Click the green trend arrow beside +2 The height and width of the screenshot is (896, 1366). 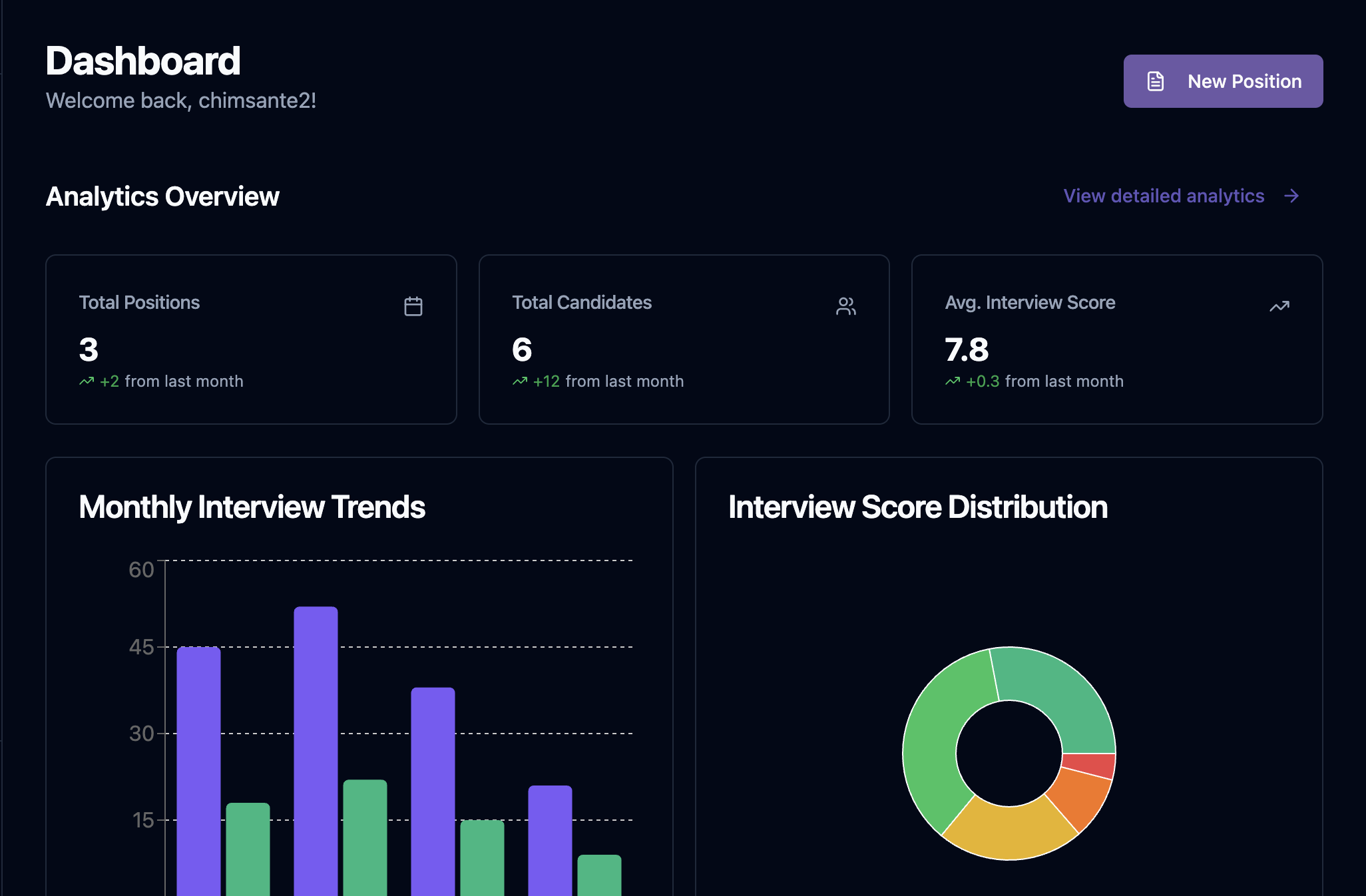point(87,381)
